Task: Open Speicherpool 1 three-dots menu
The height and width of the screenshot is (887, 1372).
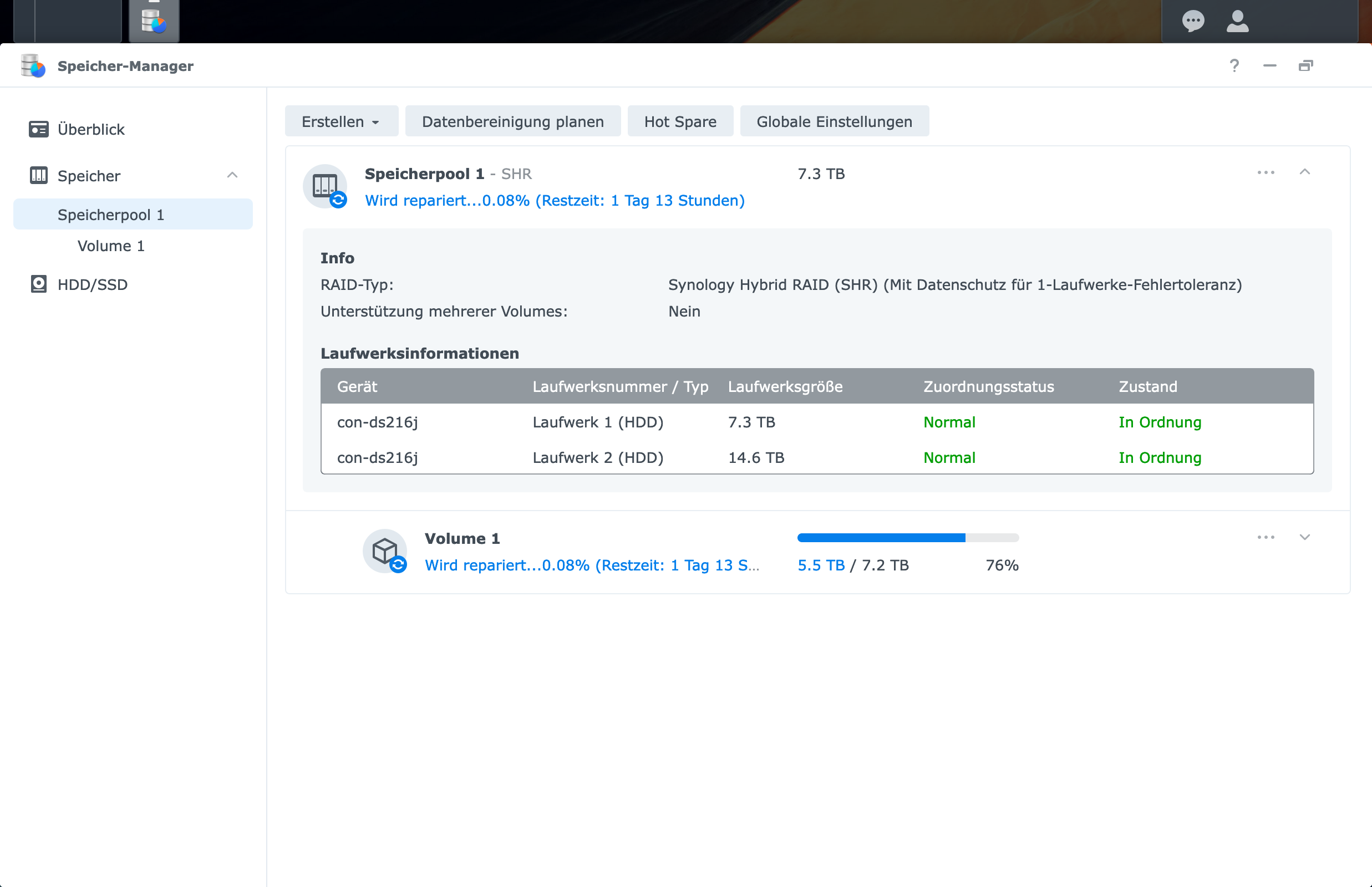Action: click(1266, 172)
